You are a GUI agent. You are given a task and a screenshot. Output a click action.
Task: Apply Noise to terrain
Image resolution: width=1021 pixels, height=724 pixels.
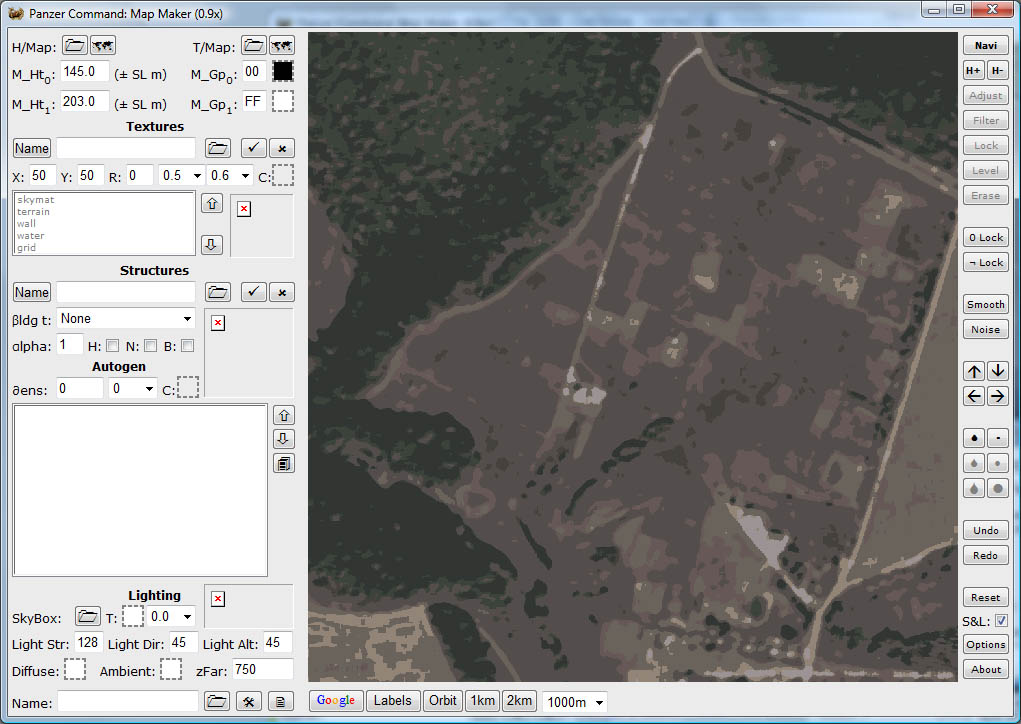[x=986, y=329]
